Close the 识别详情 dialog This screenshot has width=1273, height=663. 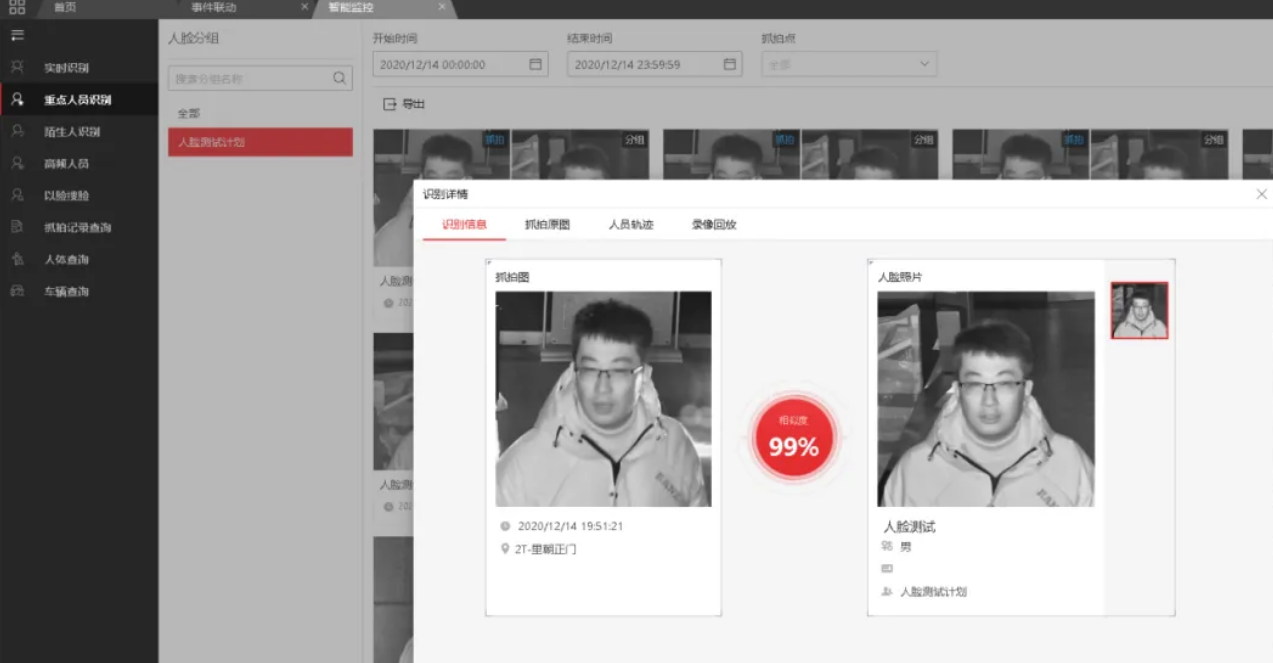(x=1261, y=194)
